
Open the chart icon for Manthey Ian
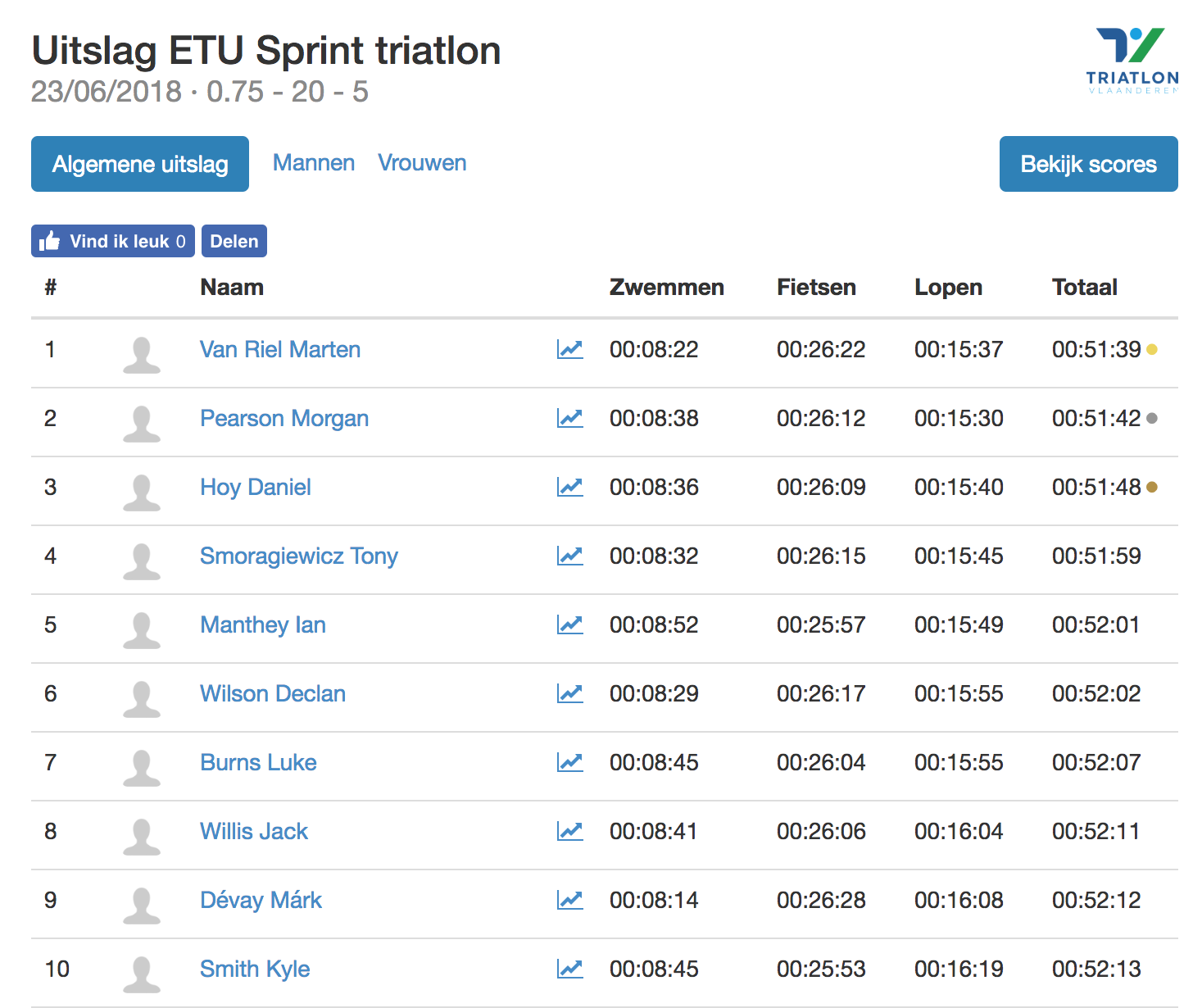(x=569, y=625)
